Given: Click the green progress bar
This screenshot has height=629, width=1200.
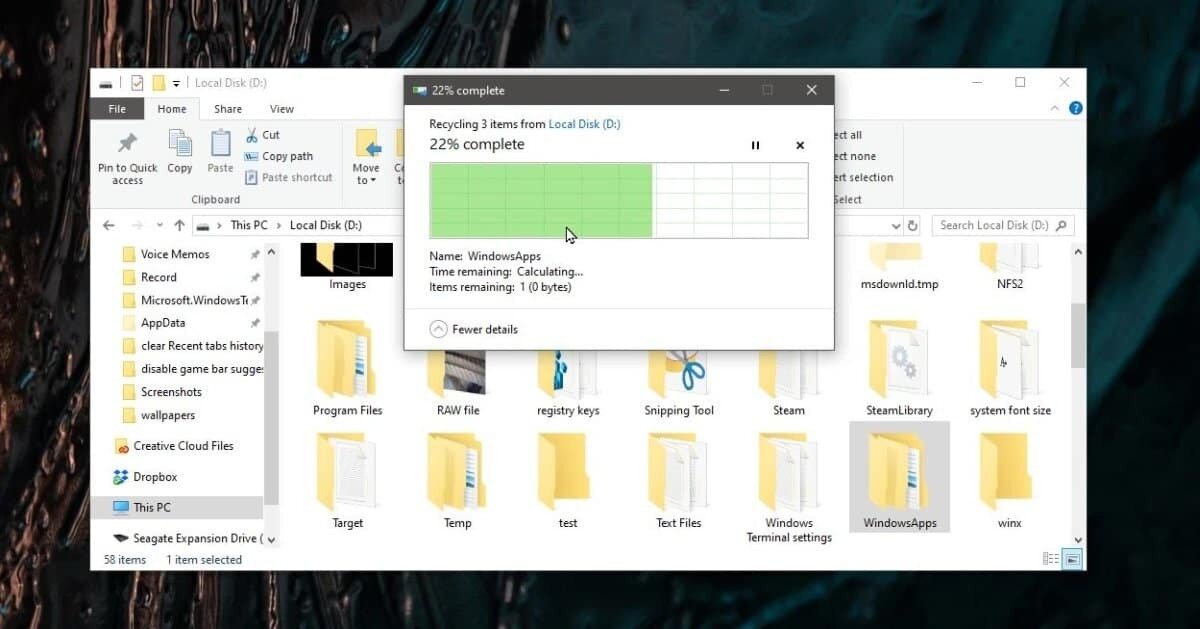Looking at the screenshot, I should (x=540, y=200).
